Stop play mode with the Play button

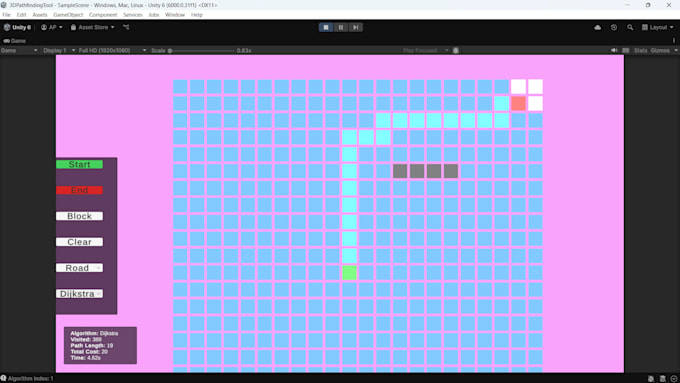(326, 27)
